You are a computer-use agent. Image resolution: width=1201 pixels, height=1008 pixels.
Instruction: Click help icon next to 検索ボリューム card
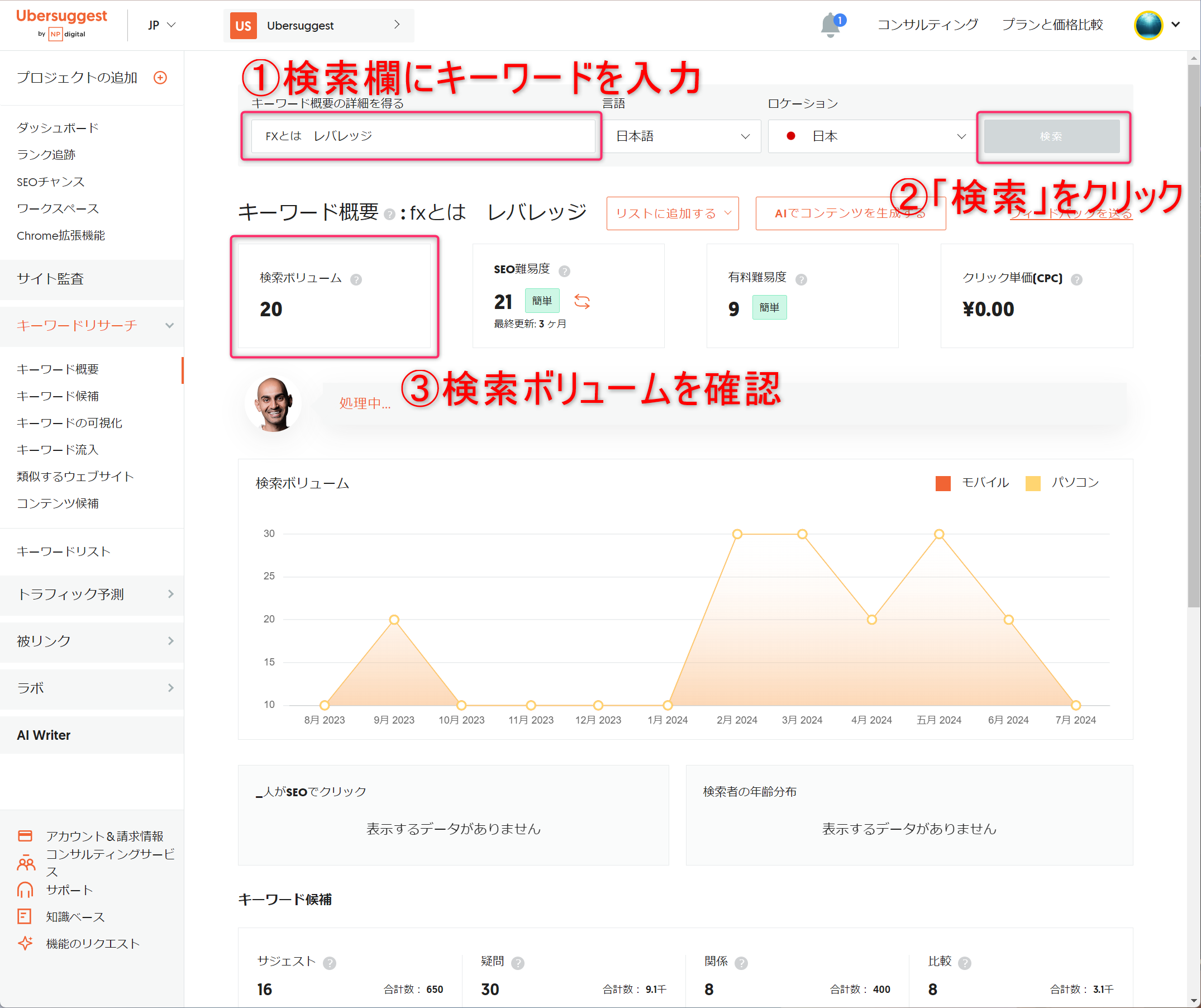click(x=356, y=279)
